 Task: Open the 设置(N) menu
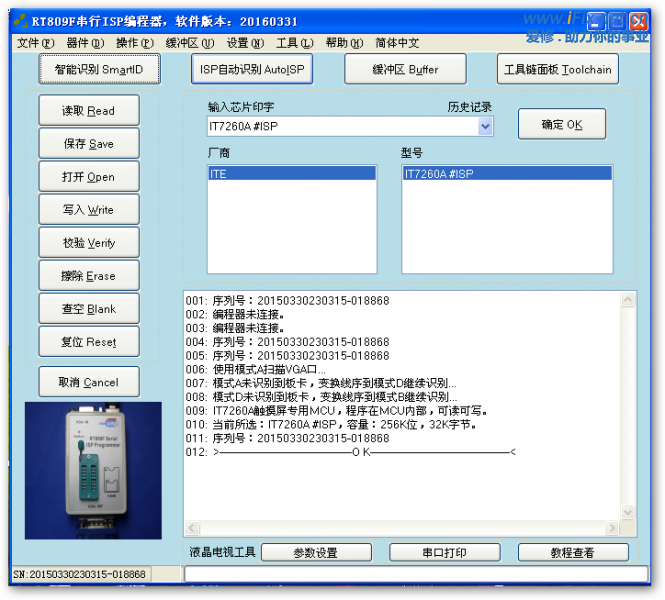pyautogui.click(x=245, y=43)
